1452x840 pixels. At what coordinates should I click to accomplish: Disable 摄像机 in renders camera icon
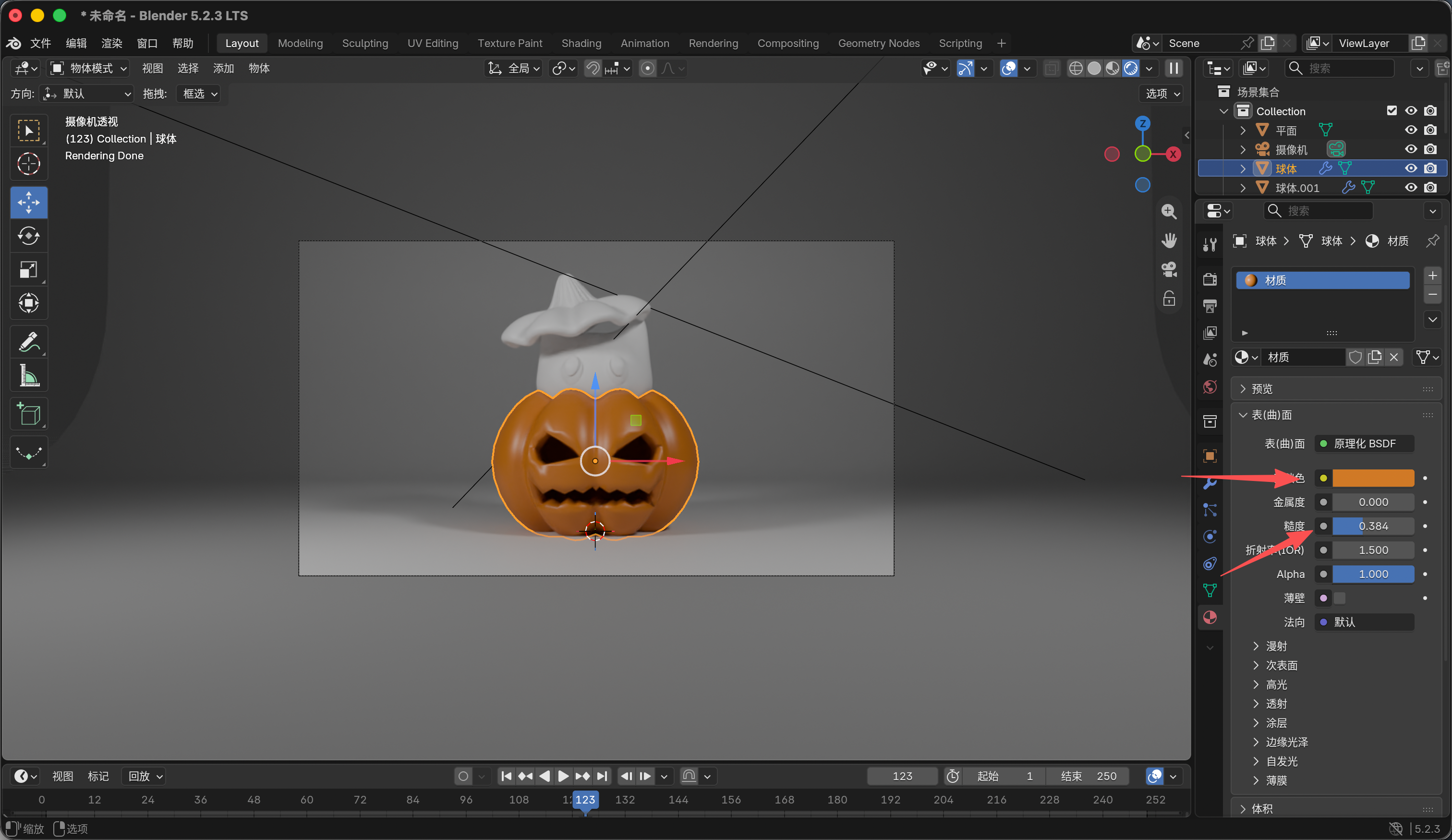click(x=1430, y=149)
